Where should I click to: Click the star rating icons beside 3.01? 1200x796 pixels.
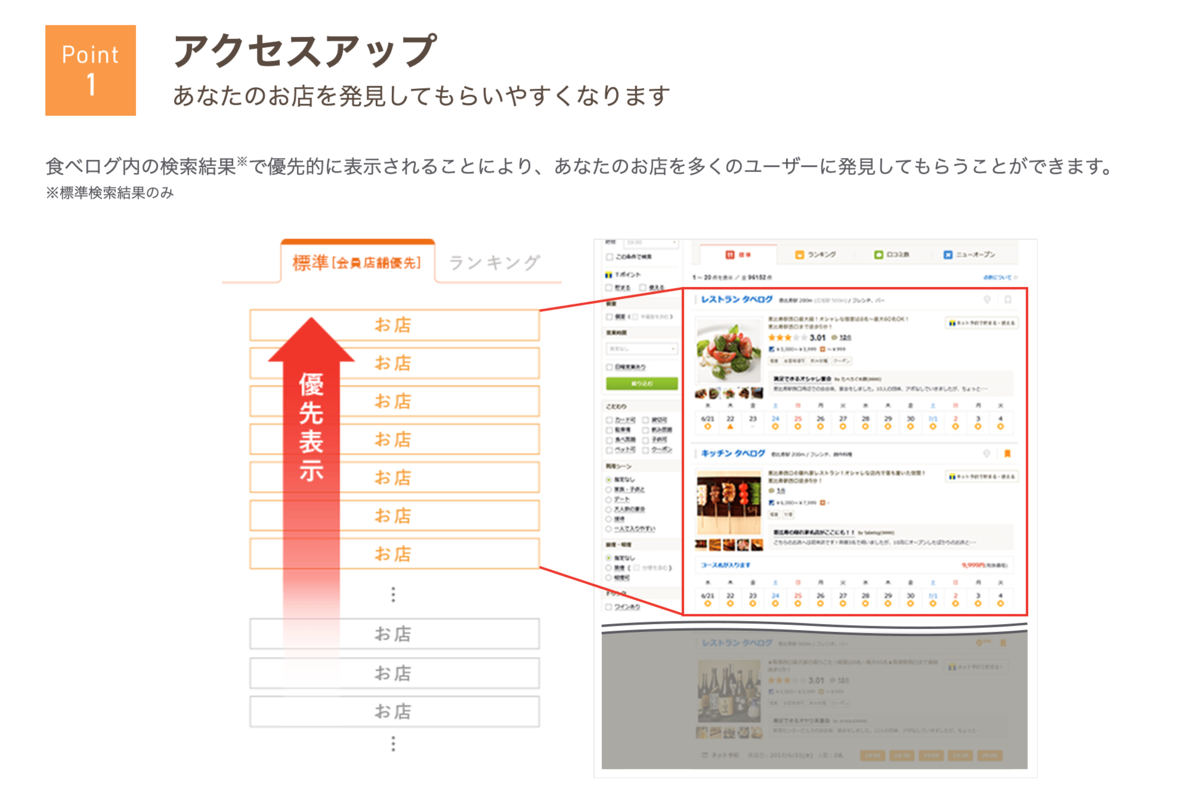(787, 338)
